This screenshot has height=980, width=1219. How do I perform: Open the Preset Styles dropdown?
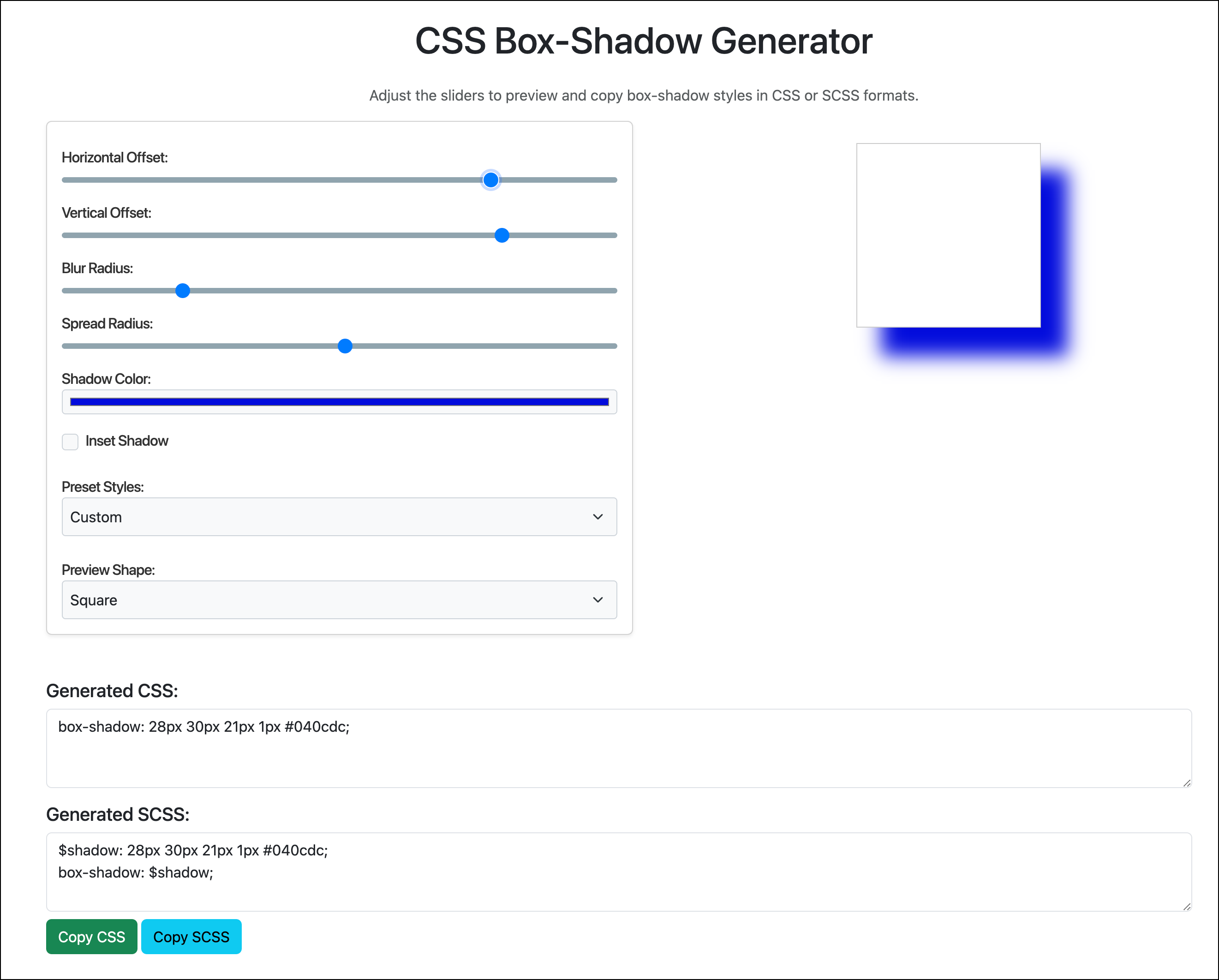[x=339, y=516]
